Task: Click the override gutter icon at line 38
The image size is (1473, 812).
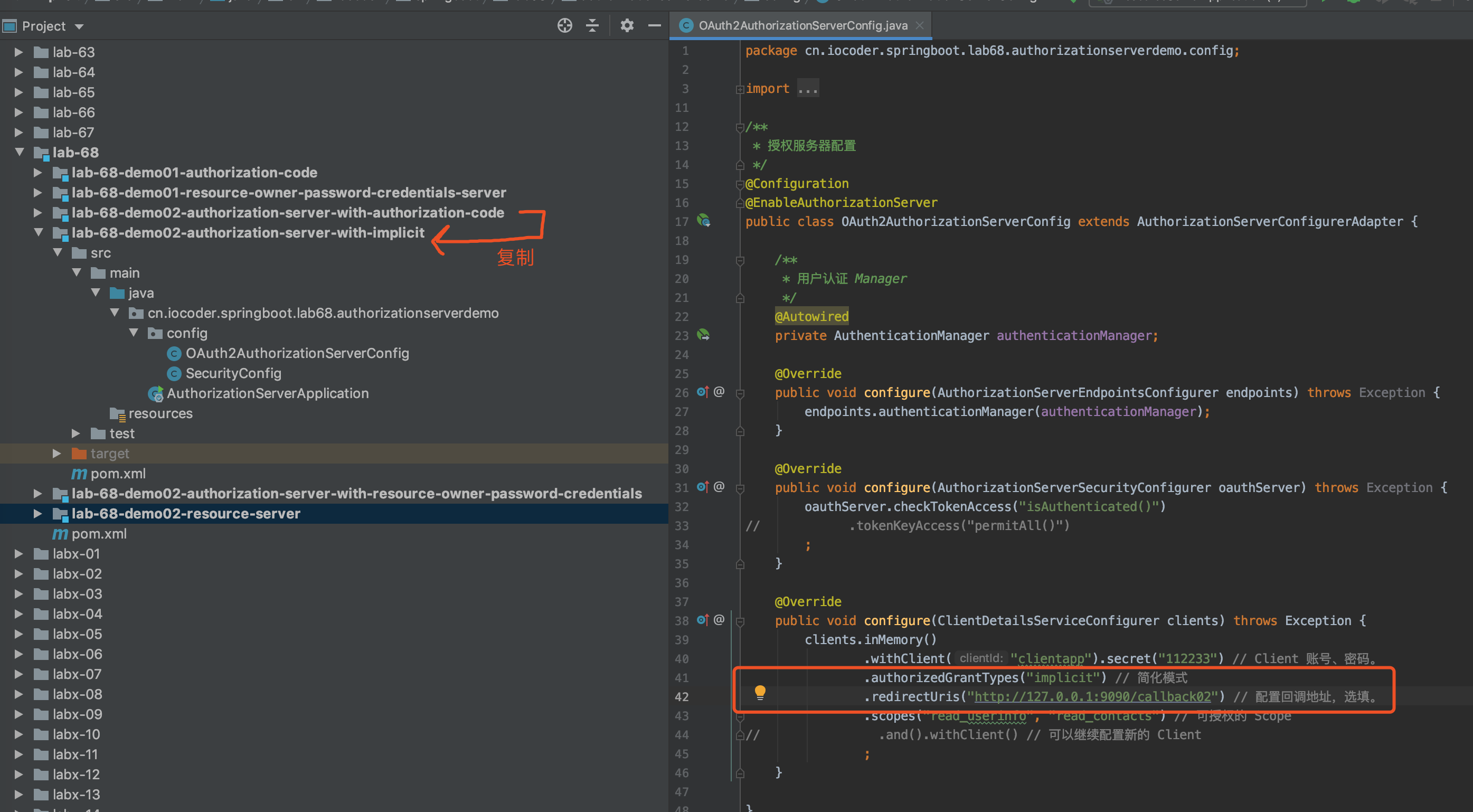Action: click(702, 620)
